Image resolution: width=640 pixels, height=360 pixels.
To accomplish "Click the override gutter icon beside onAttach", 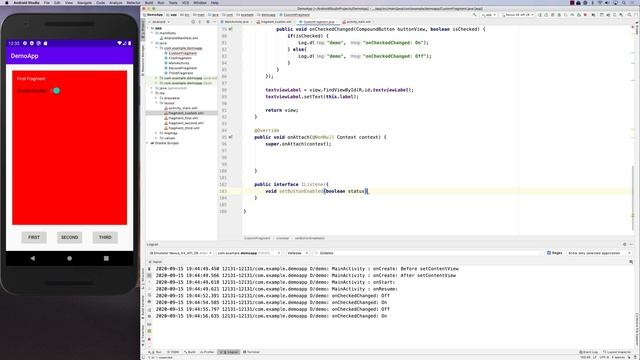I will (x=230, y=137).
